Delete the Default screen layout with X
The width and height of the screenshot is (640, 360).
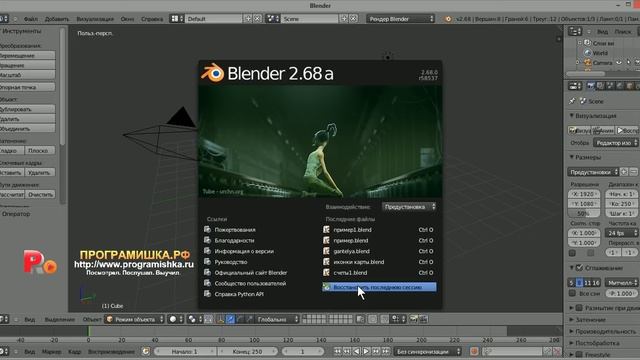pyautogui.click(x=257, y=19)
